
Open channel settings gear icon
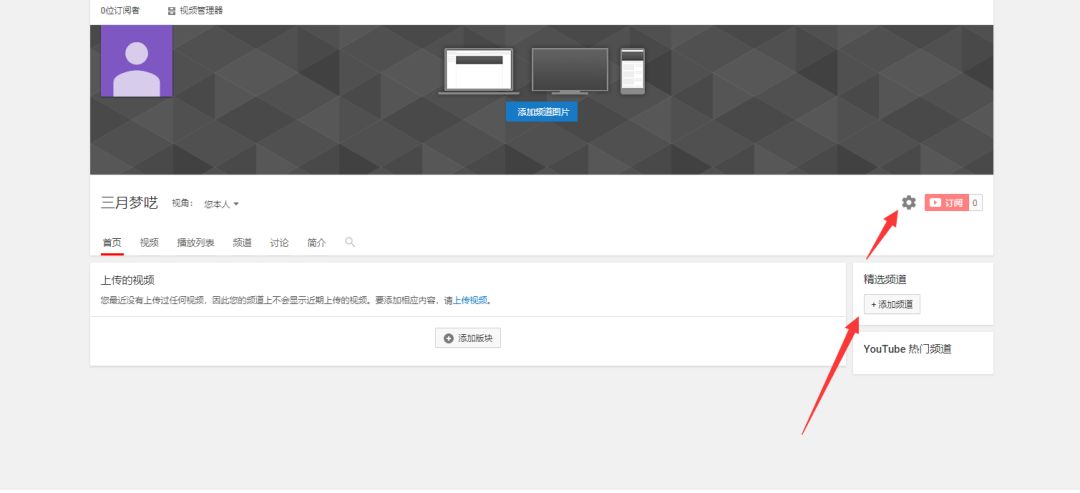point(908,203)
